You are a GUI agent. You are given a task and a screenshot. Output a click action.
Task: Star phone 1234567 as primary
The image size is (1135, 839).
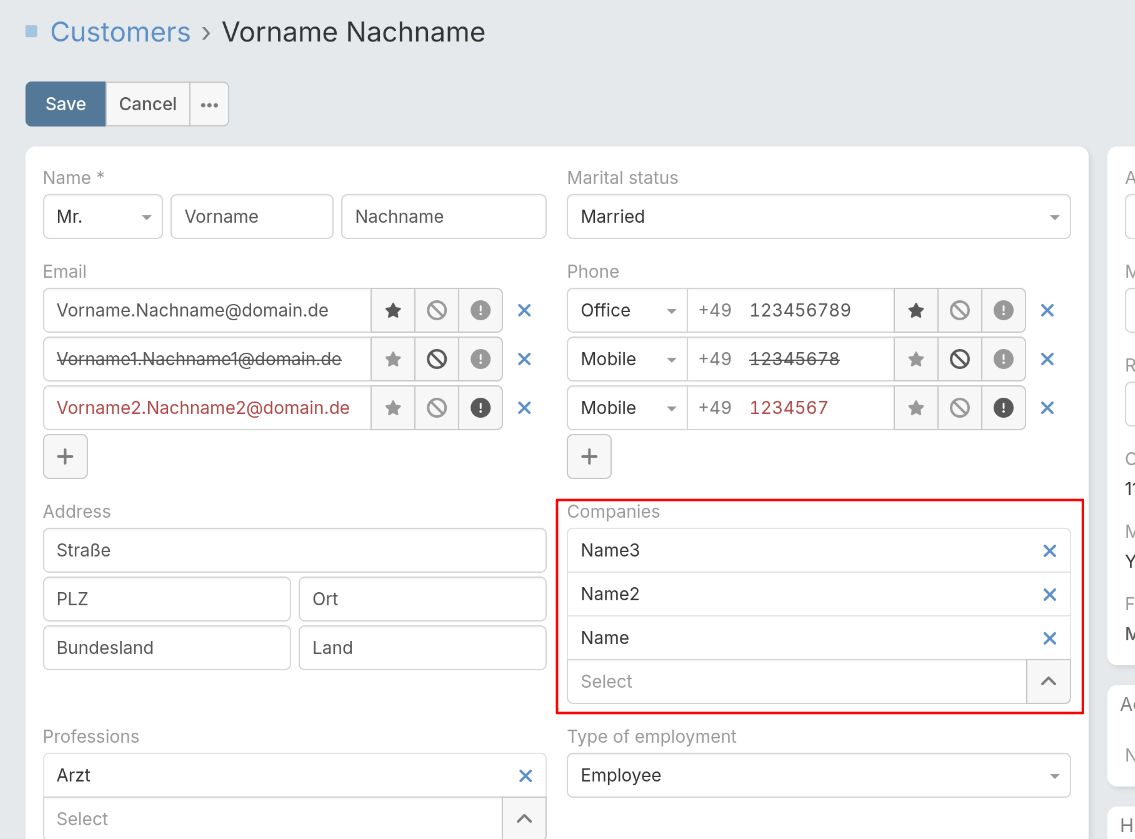coord(916,408)
